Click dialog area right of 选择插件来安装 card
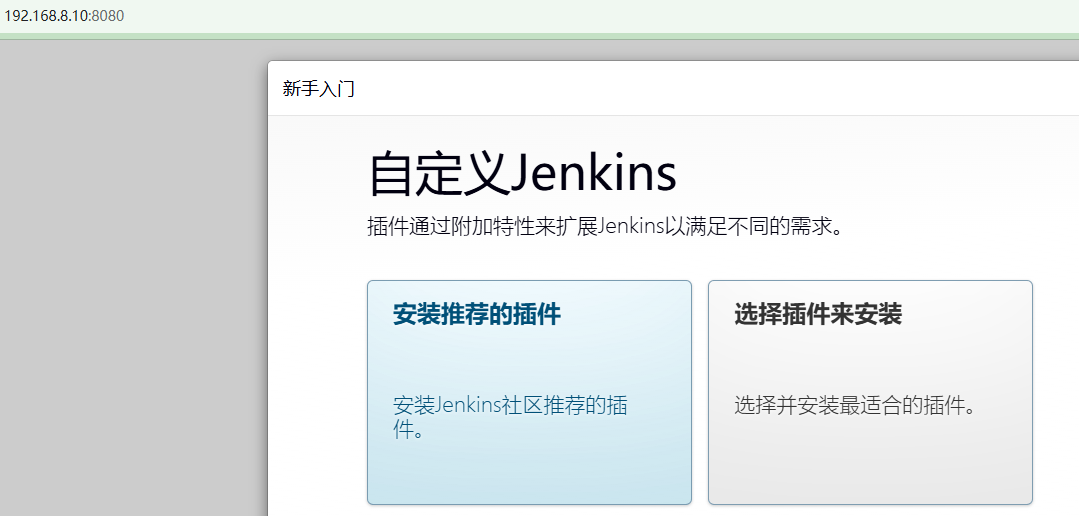This screenshot has width=1079, height=516. click(x=1055, y=392)
